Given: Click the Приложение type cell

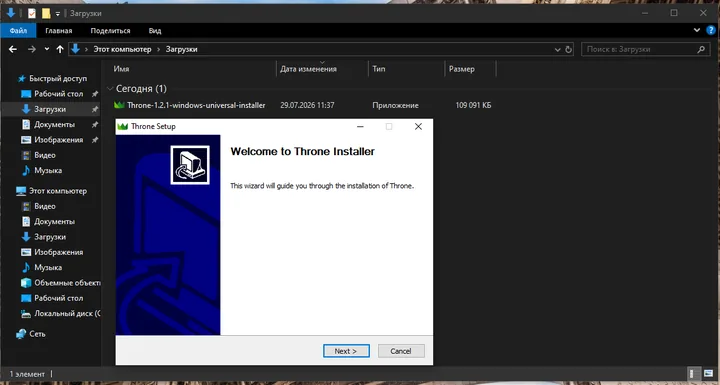Looking at the screenshot, I should (x=395, y=105).
